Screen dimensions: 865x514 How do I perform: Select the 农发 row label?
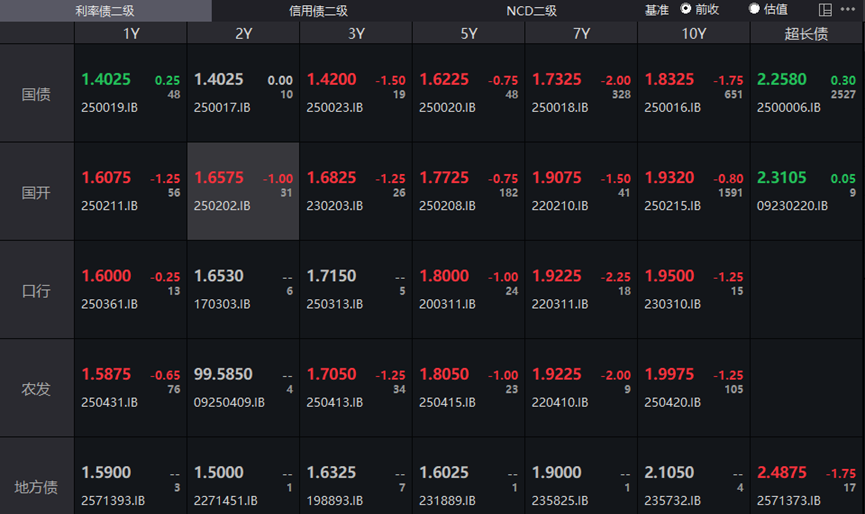coord(37,389)
